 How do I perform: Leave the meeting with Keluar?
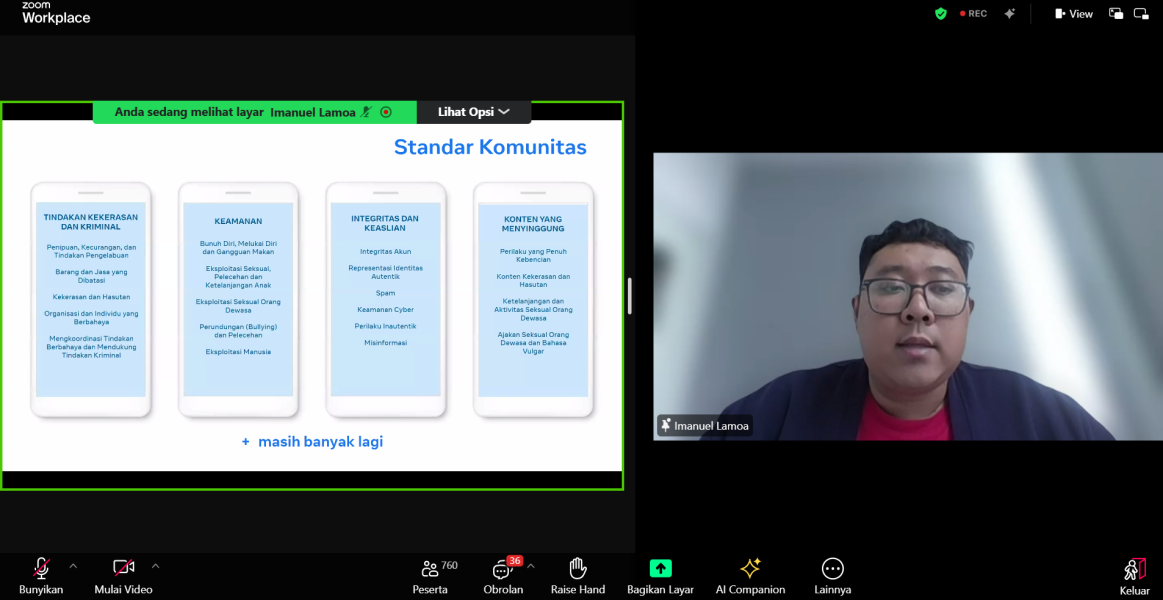pos(1134,569)
